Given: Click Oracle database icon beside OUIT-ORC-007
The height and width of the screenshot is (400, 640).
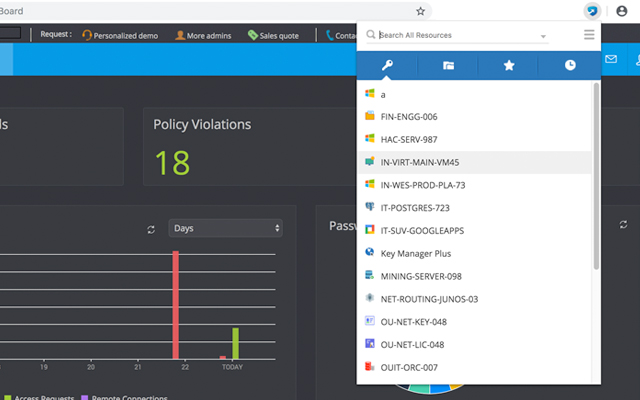Looking at the screenshot, I should click(x=370, y=366).
